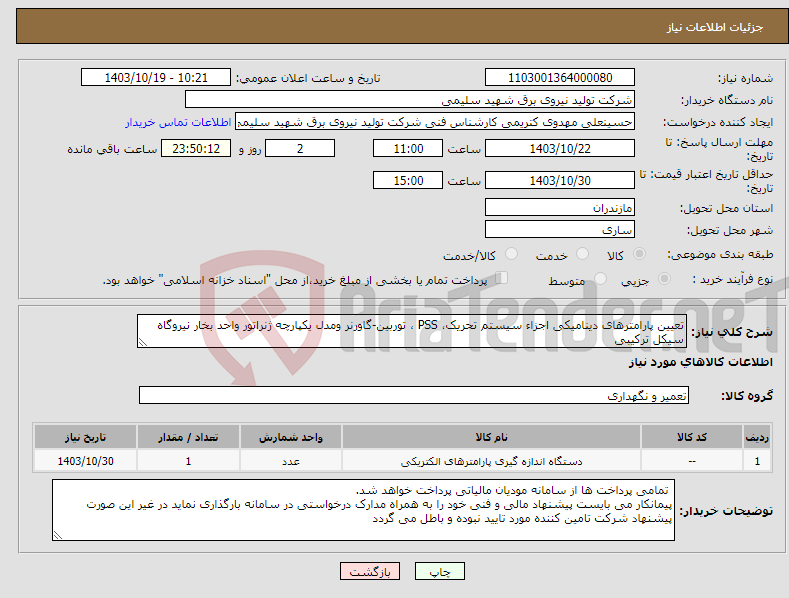Select the متوسط purchase type radio
The width and height of the screenshot is (789, 598).
pyautogui.click(x=600, y=278)
